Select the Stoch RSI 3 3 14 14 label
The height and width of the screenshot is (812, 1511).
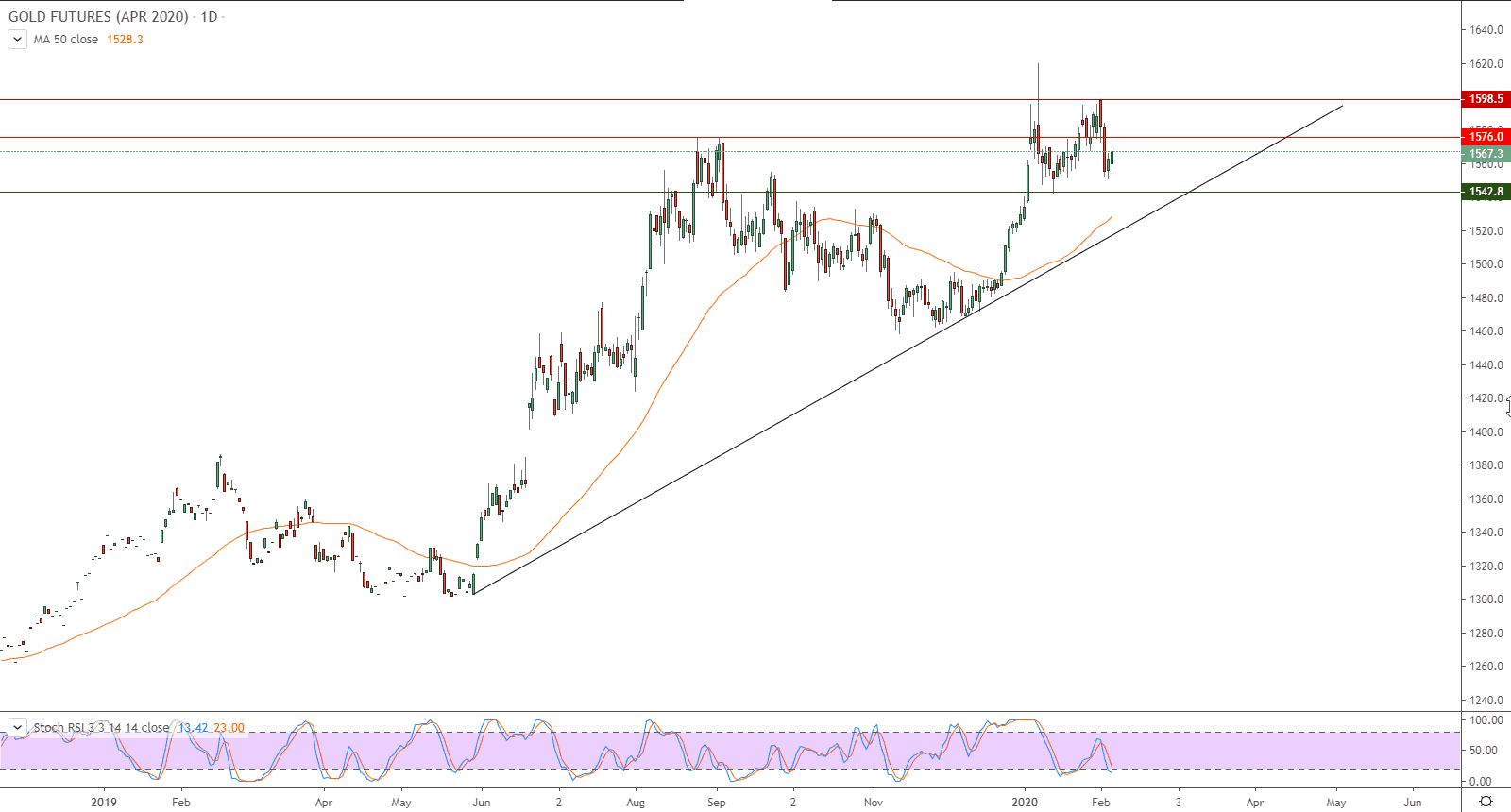[x=101, y=727]
